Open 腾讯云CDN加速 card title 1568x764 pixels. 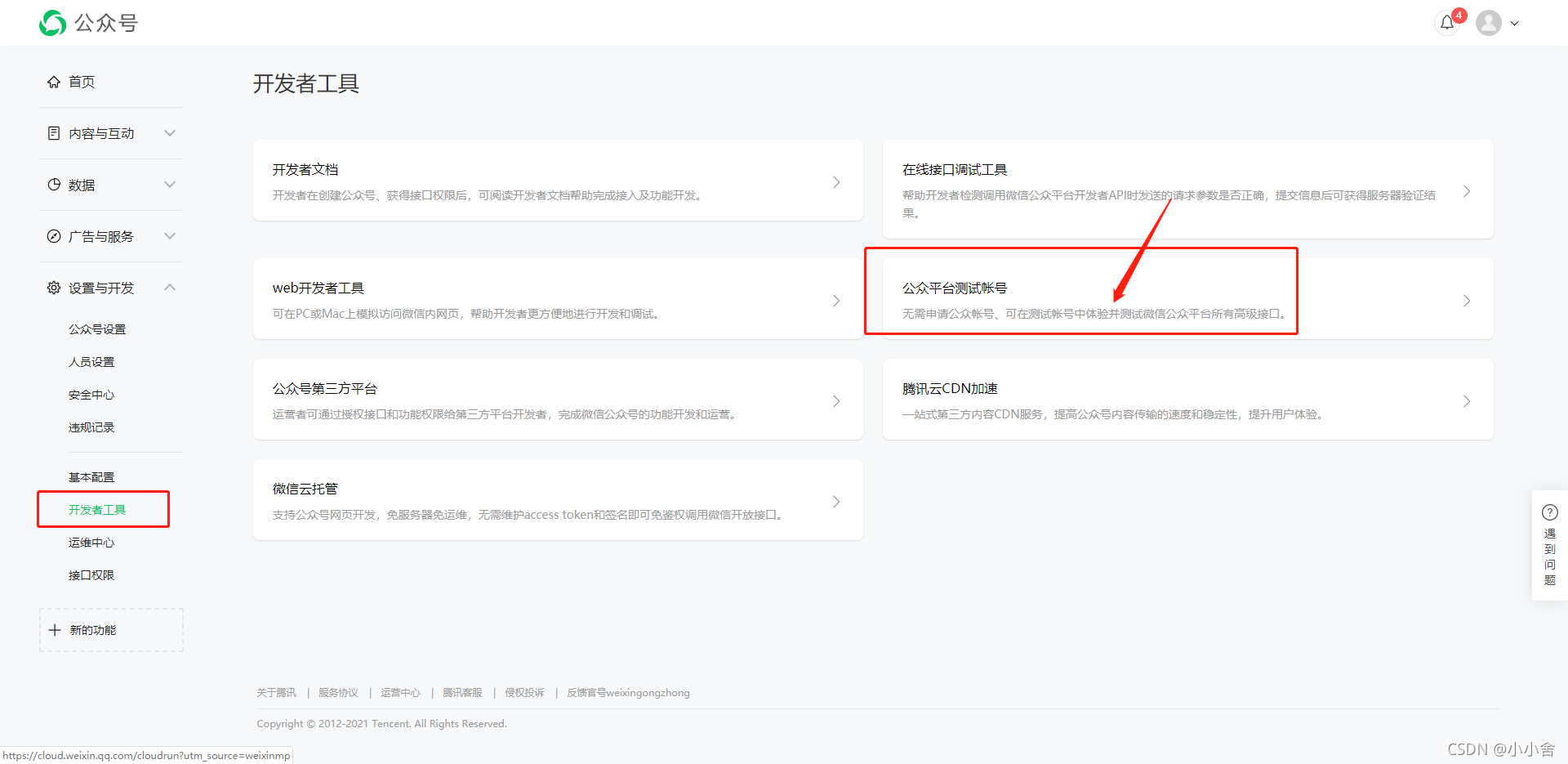click(950, 388)
